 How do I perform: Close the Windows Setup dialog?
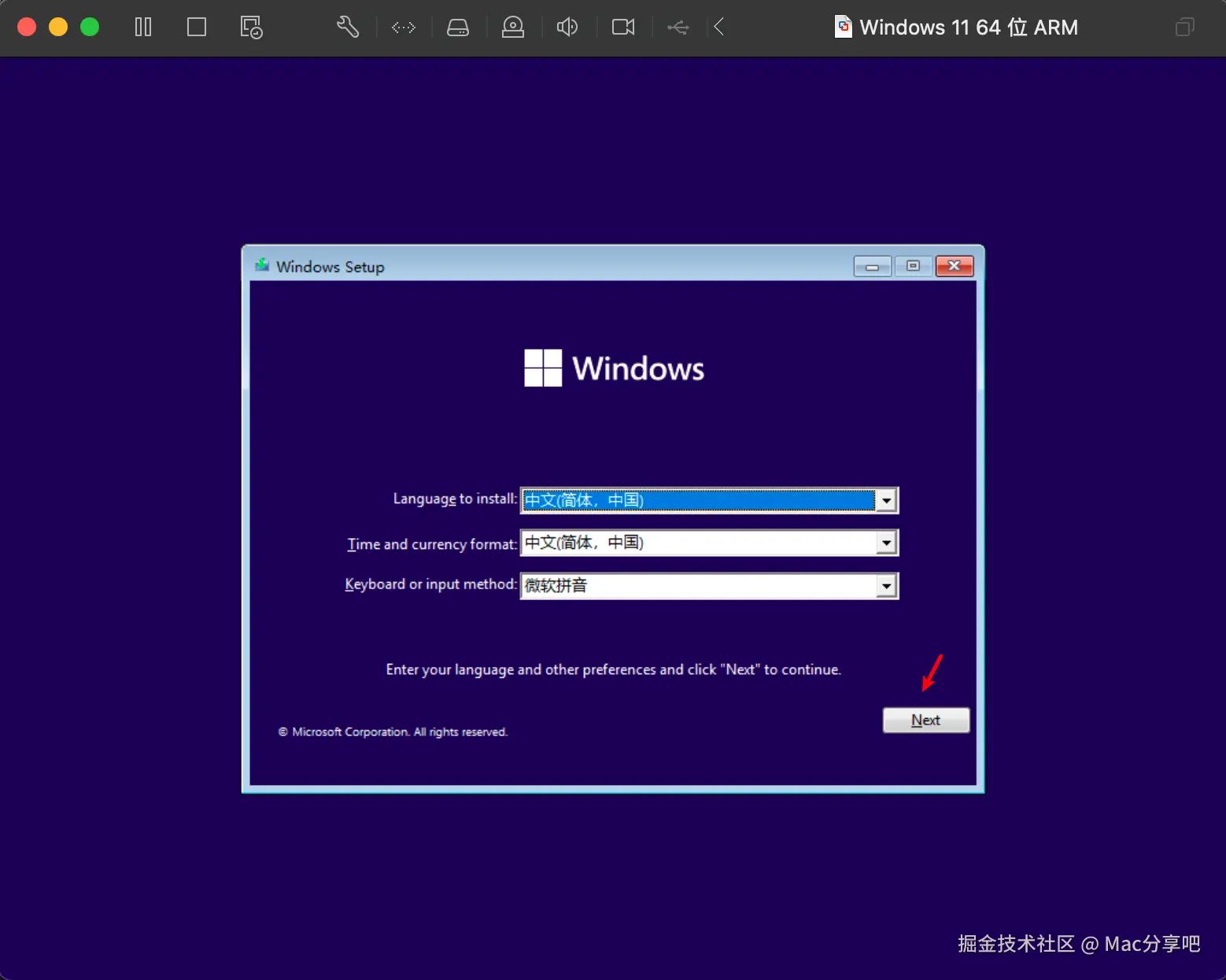coord(955,267)
